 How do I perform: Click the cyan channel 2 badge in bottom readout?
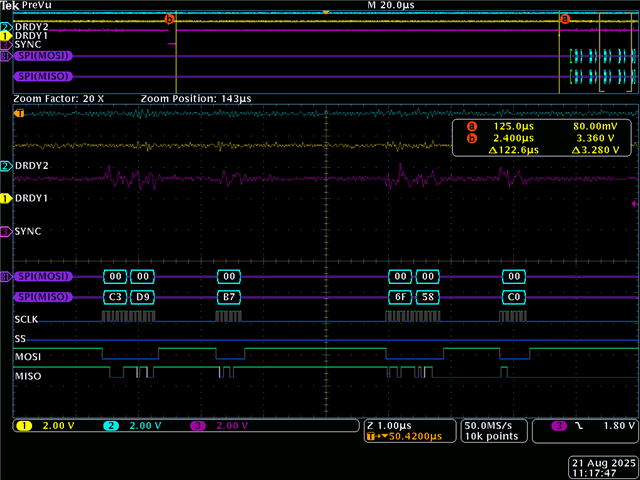click(x=111, y=426)
